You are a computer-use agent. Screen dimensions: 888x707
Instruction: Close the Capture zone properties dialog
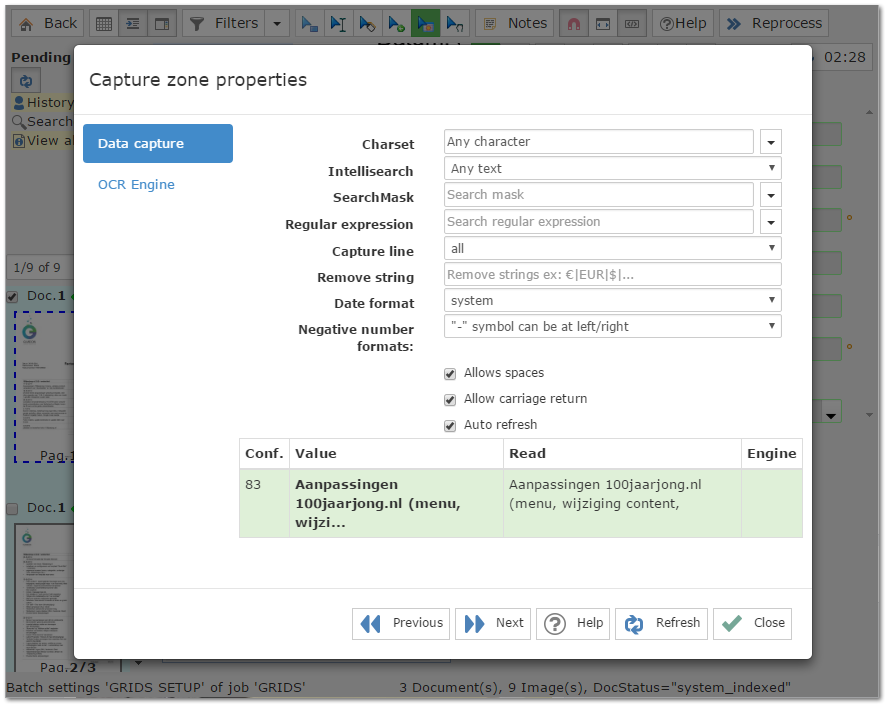(753, 624)
